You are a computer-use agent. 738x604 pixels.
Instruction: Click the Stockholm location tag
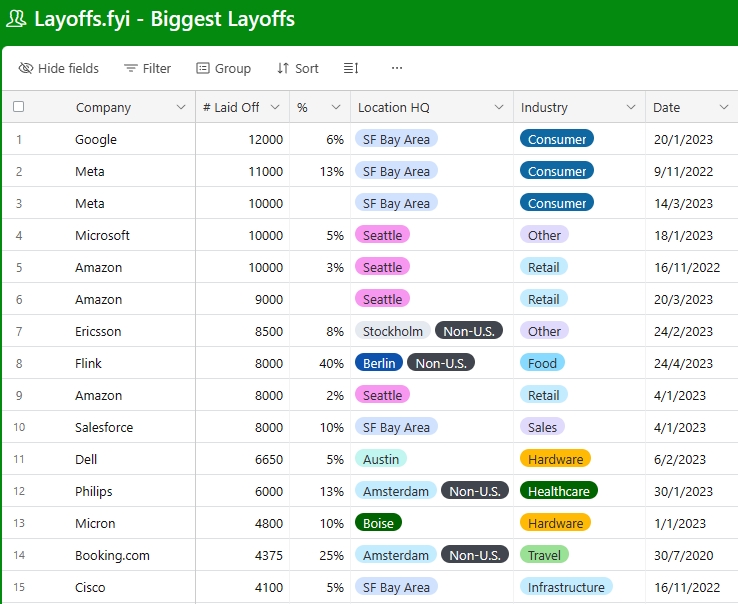(393, 331)
